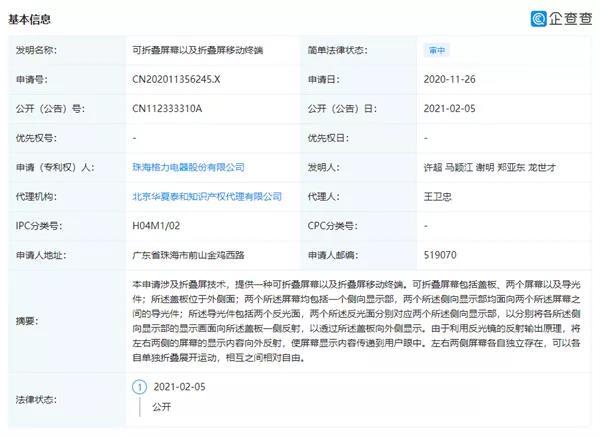Select publication date 2021-02-05 in table row
This screenshot has height=436, width=600.
[x=449, y=109]
